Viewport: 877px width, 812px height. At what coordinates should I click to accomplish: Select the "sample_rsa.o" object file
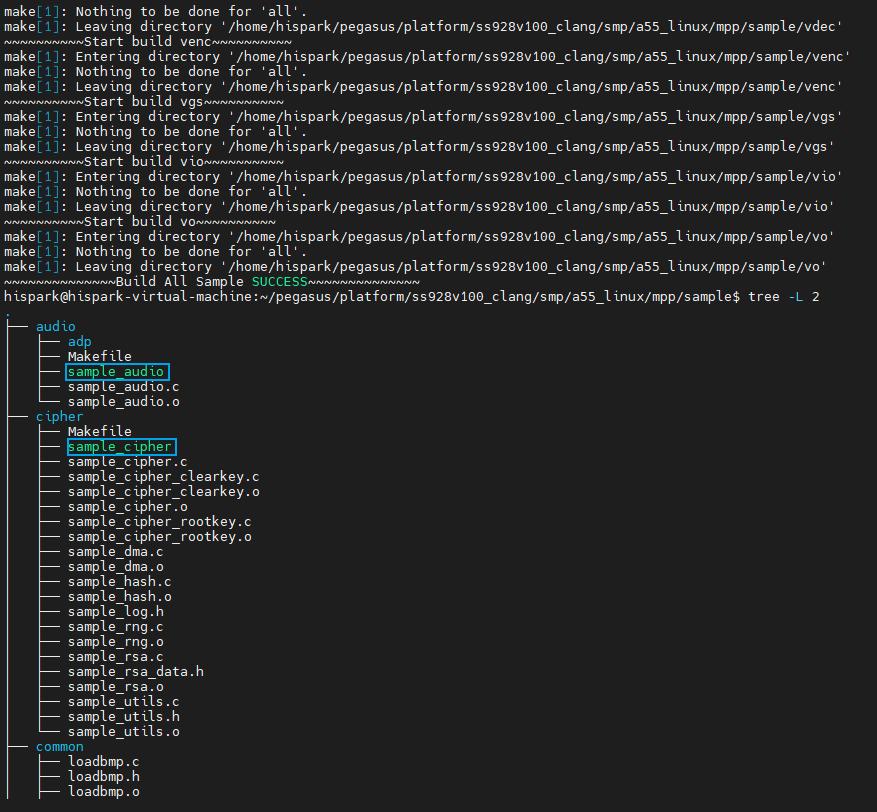116,687
